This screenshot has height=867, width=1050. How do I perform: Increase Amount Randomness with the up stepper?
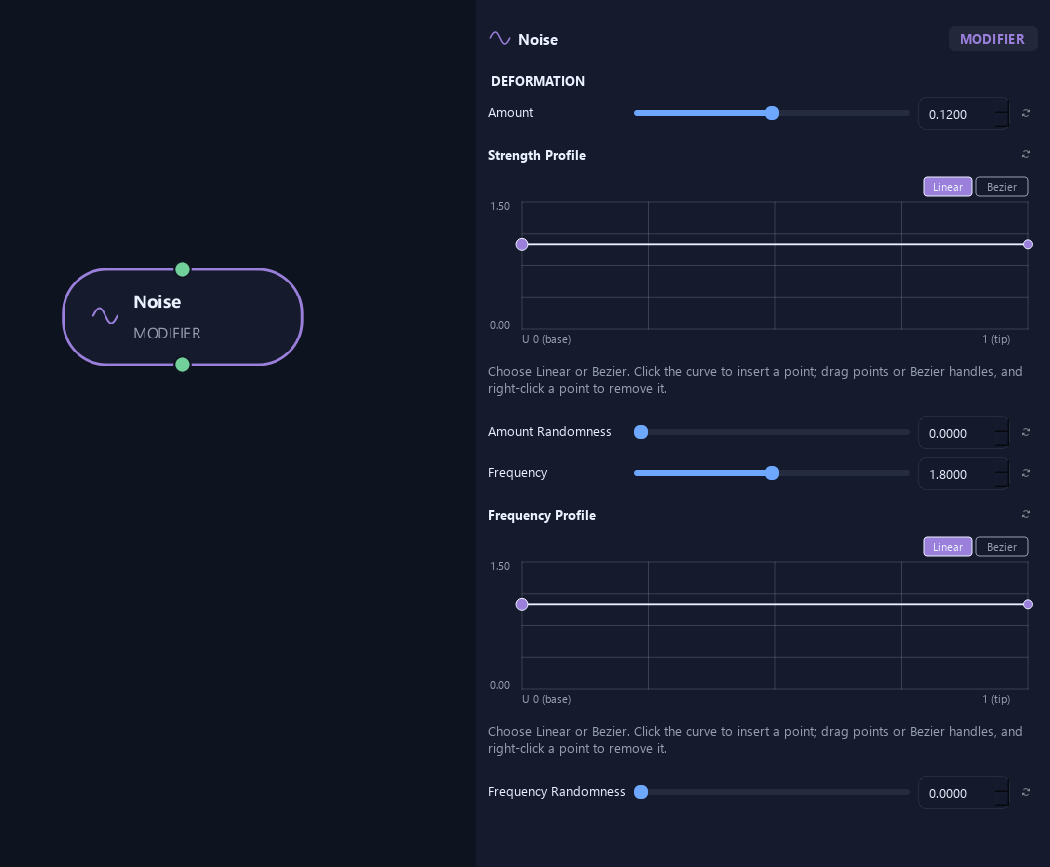(x=1001, y=426)
